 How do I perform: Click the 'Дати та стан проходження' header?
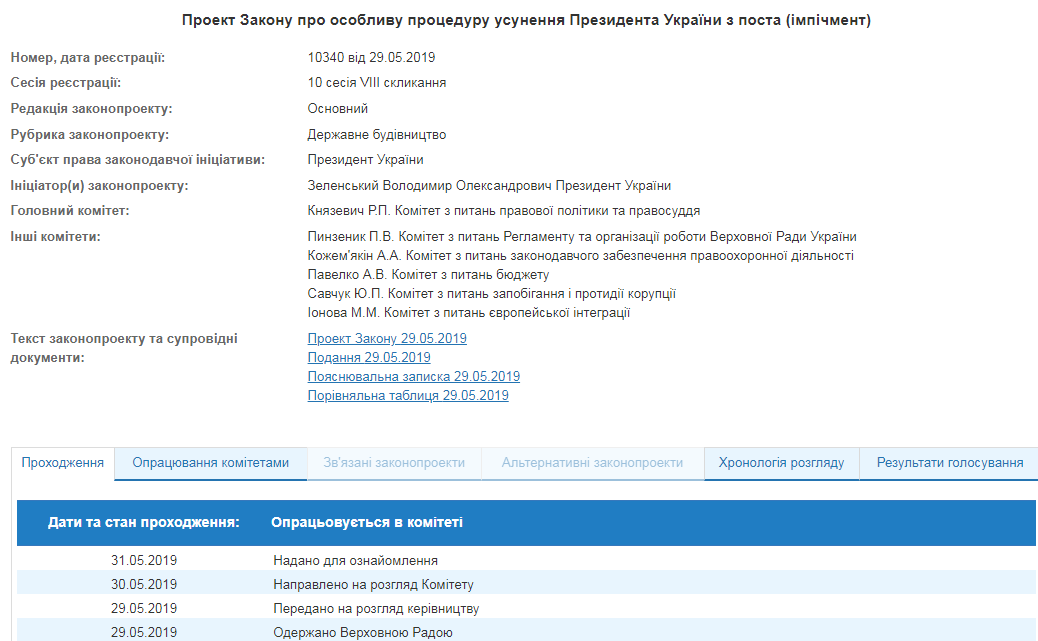click(x=144, y=523)
